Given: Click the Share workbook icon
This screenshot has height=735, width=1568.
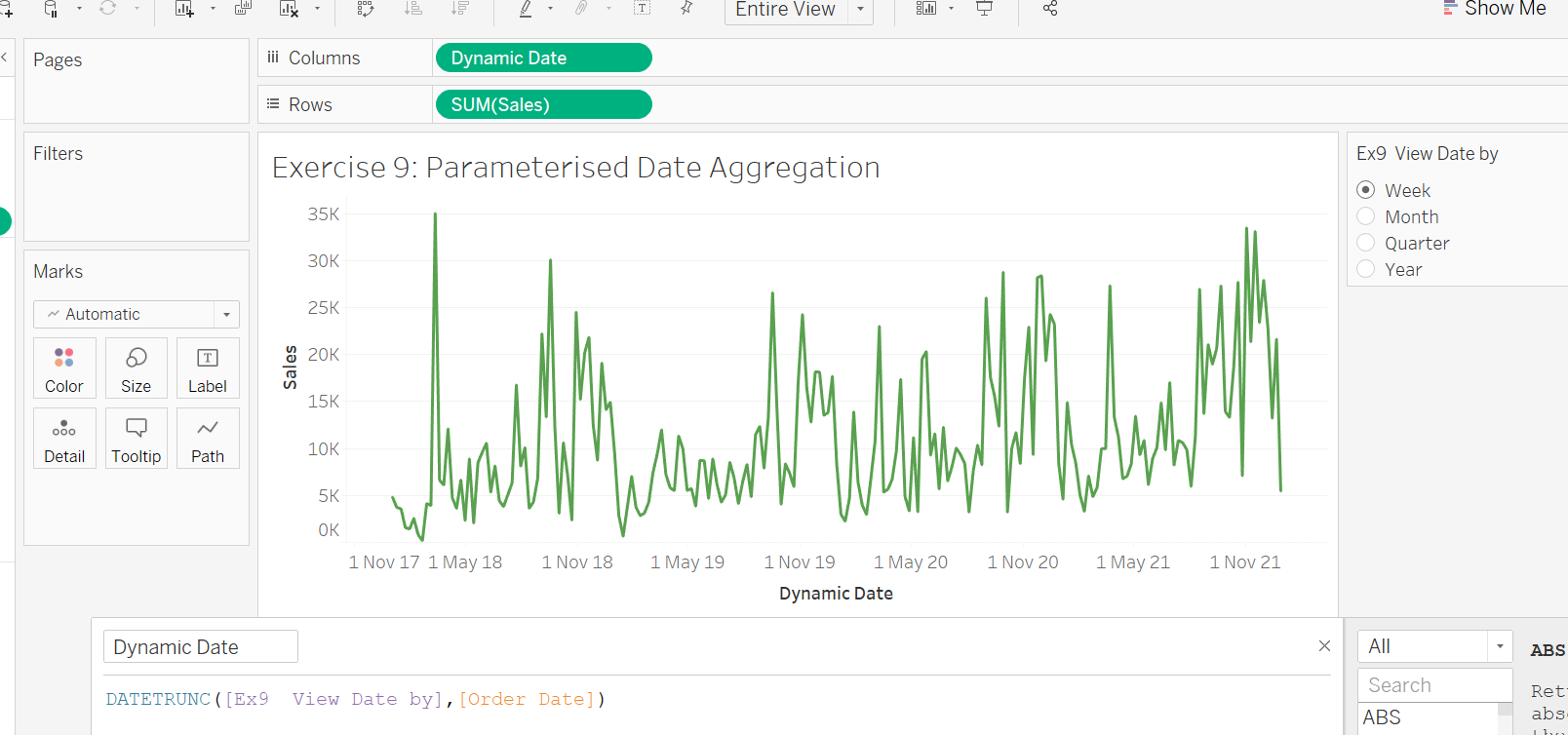Looking at the screenshot, I should point(1050,9).
